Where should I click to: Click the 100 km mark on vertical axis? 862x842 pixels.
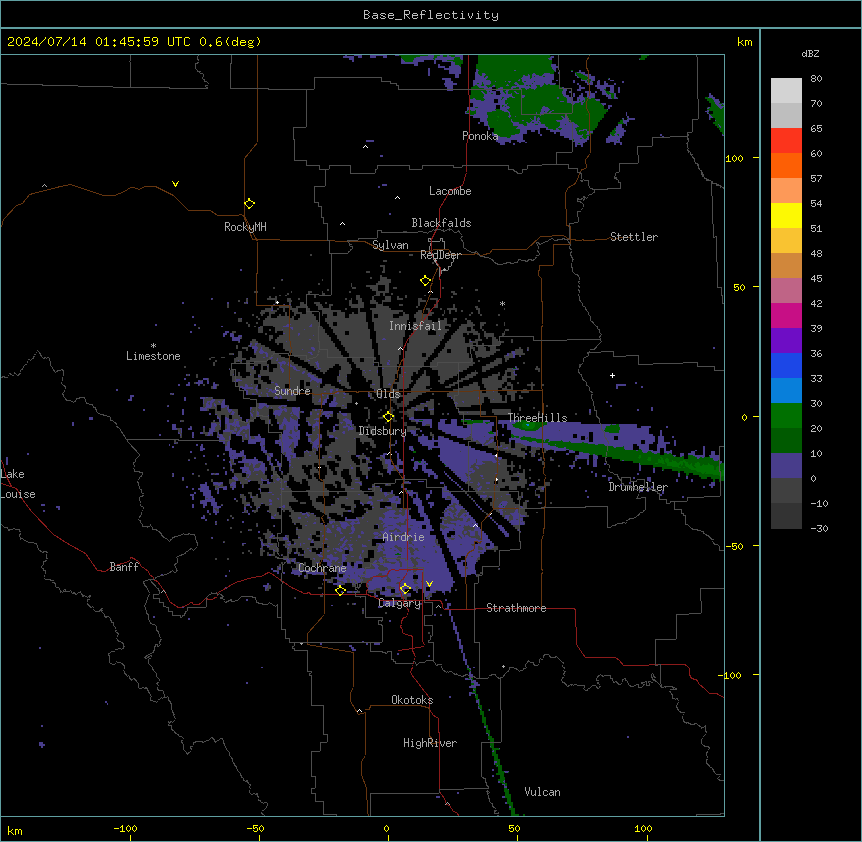point(734,158)
